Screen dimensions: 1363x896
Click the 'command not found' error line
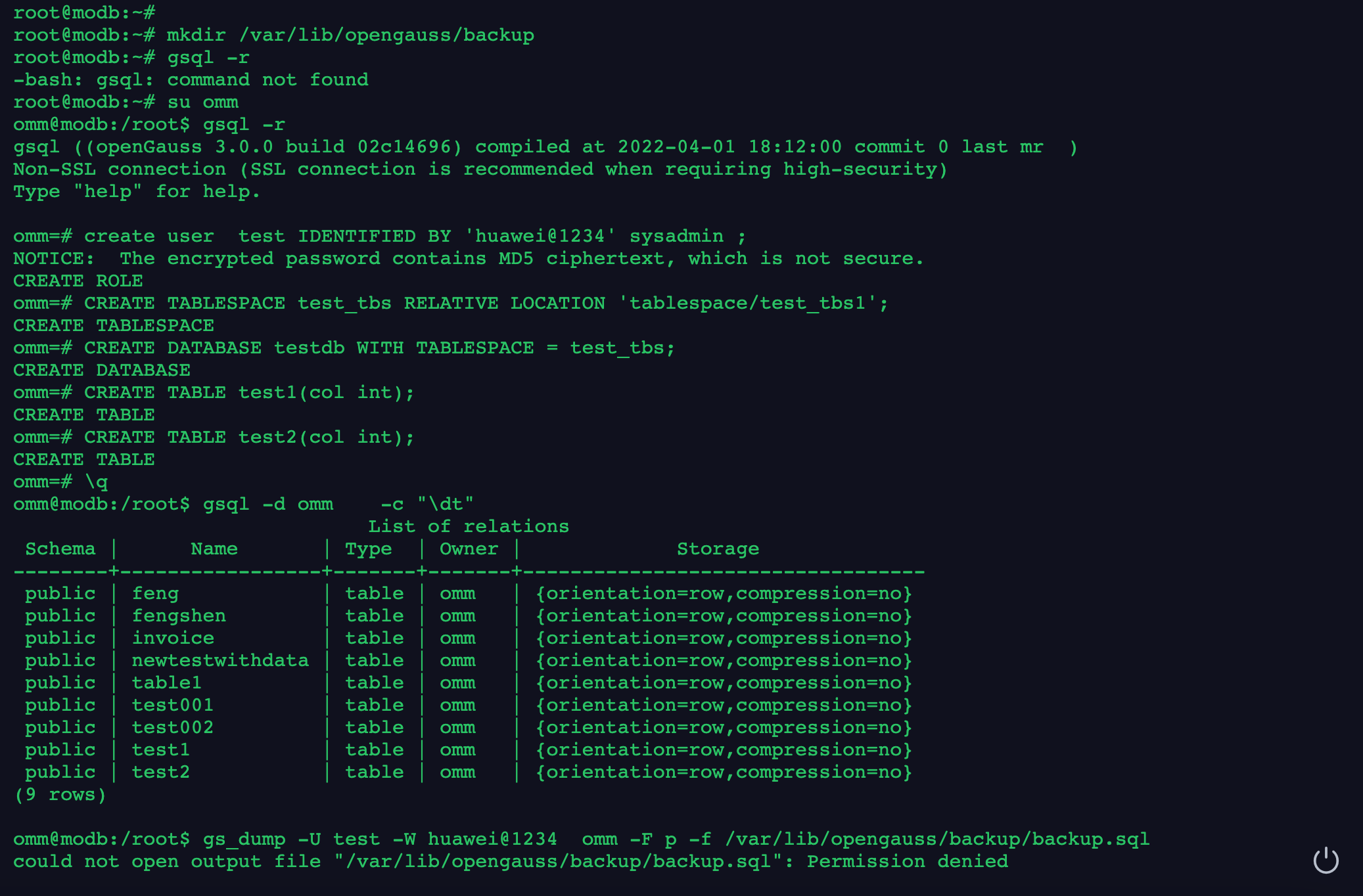[x=191, y=79]
